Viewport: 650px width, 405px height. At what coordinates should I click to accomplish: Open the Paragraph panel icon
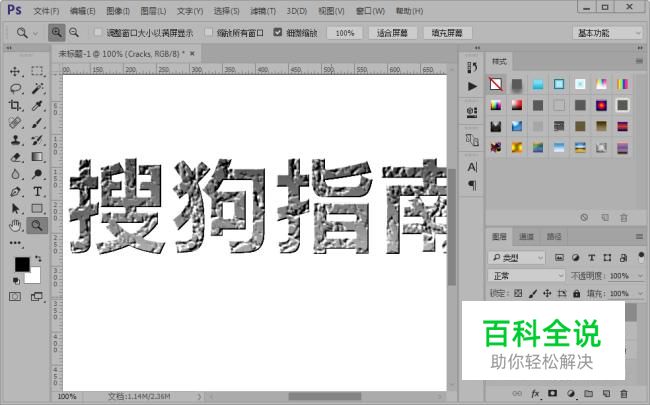[472, 185]
